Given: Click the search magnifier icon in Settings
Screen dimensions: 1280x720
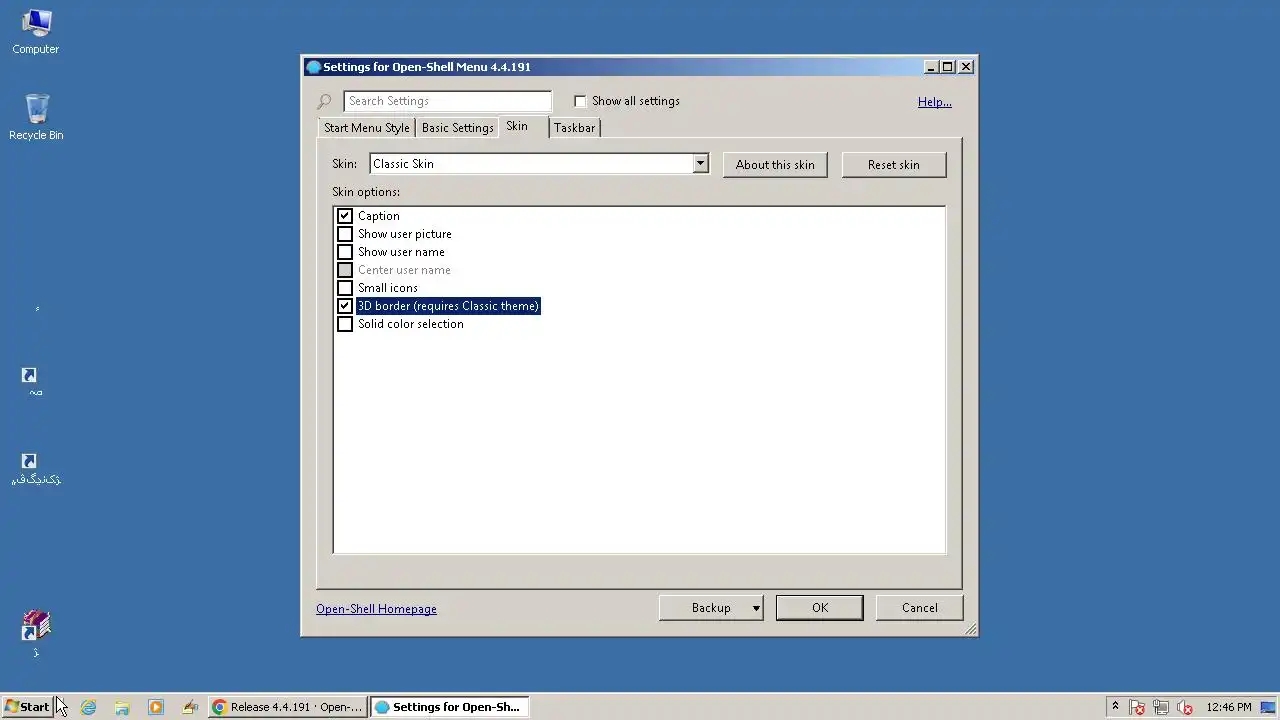Looking at the screenshot, I should click(325, 101).
